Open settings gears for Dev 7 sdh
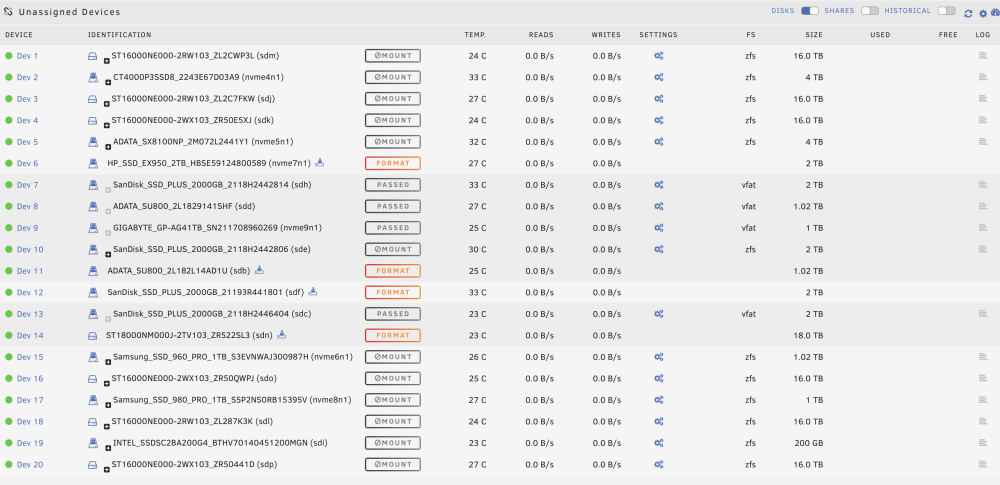1000x485 pixels. (x=659, y=185)
